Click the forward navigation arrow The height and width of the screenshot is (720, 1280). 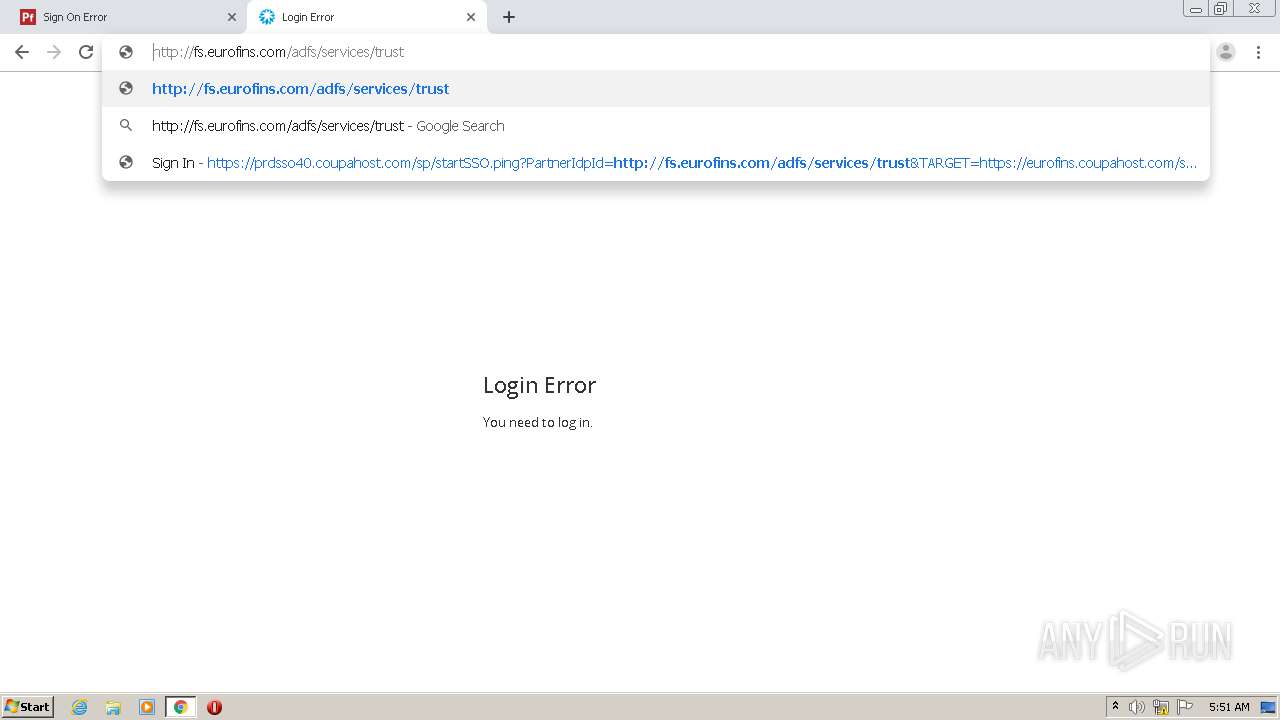point(54,52)
